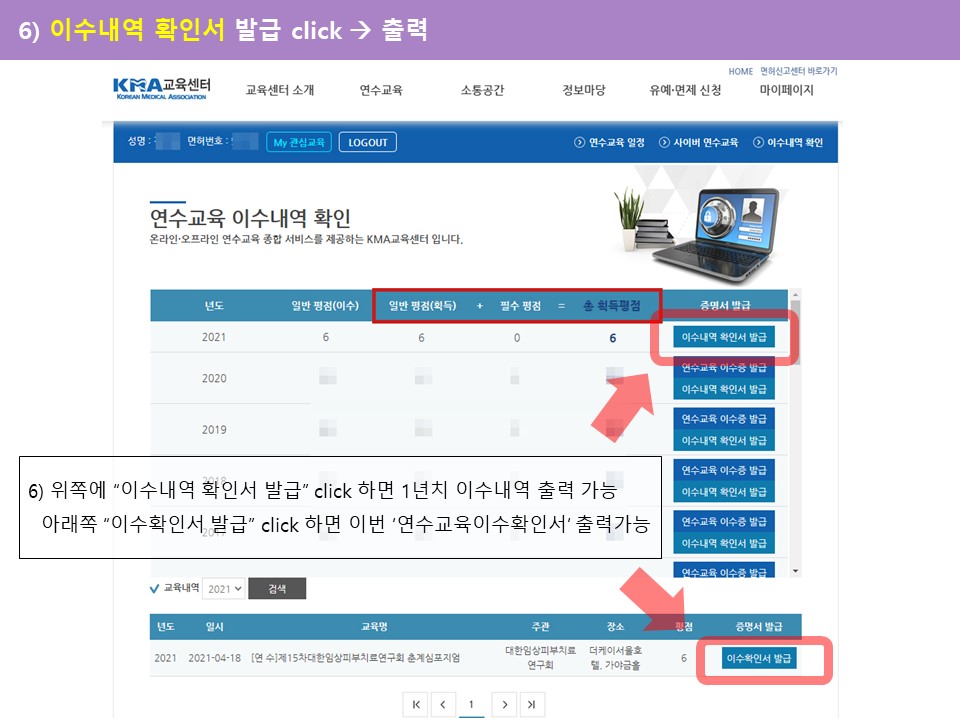Go to the first page of results

click(x=416, y=705)
